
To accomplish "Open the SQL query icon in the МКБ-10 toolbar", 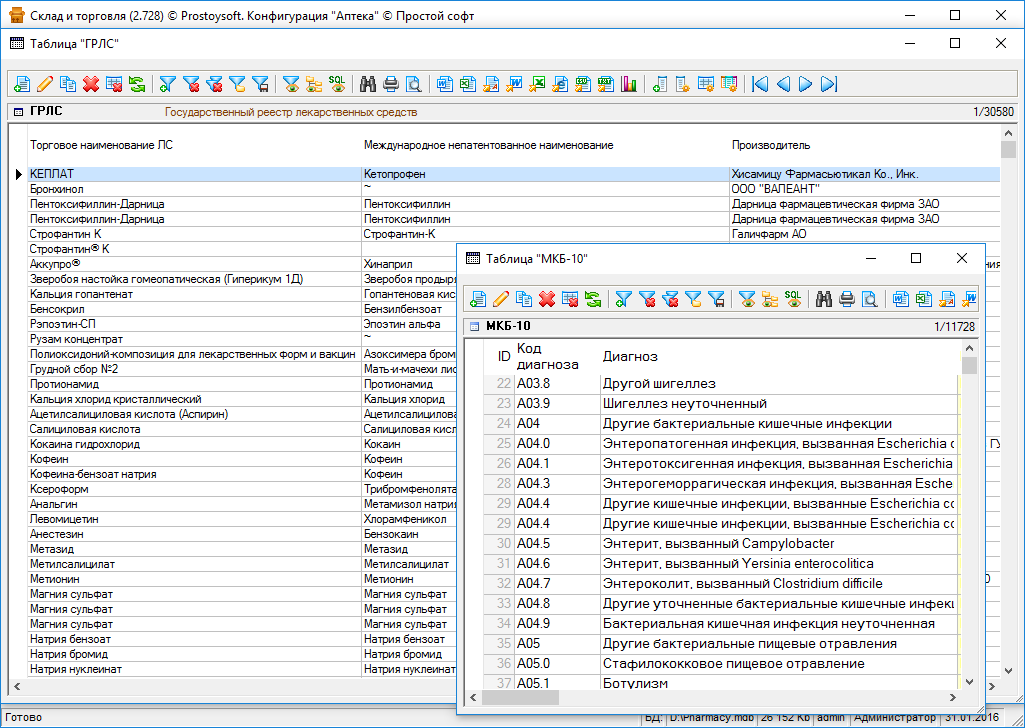I will coord(793,299).
